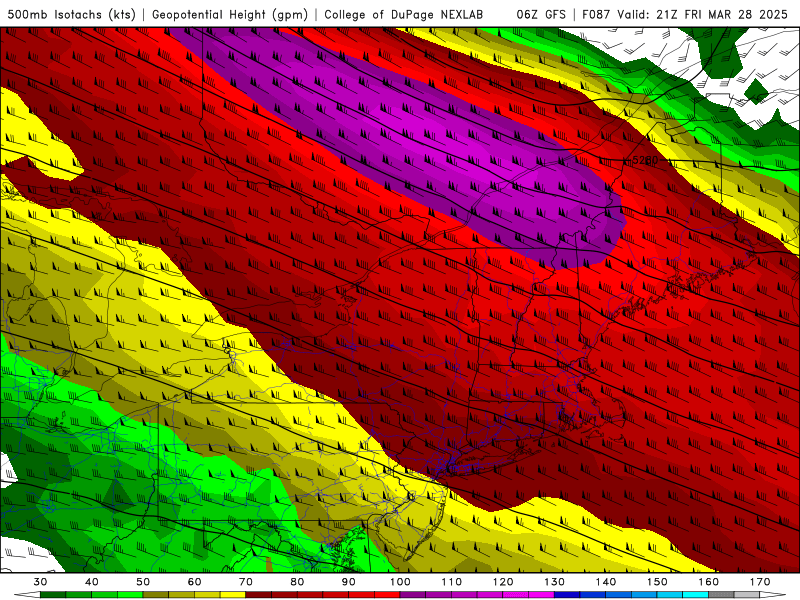Click the legend value '130'
Screen dimensions: 800x600
pos(555,582)
